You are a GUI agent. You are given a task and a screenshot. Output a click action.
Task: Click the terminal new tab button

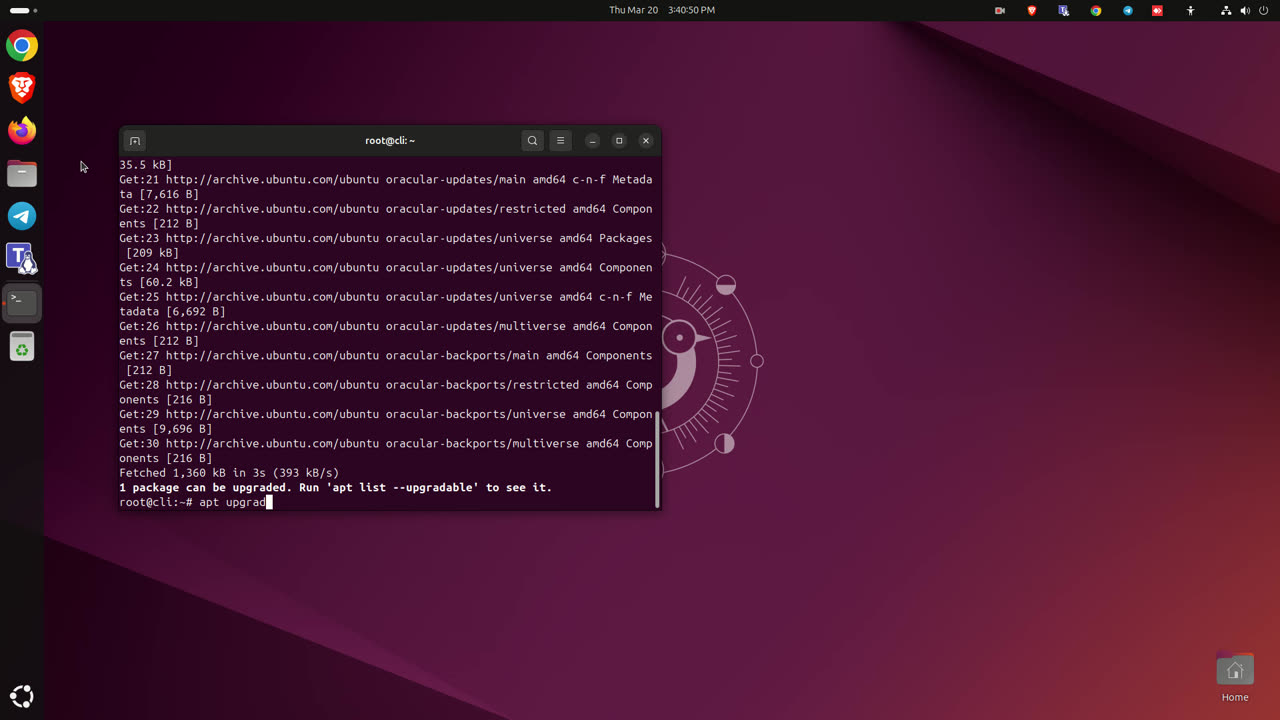click(x=135, y=141)
